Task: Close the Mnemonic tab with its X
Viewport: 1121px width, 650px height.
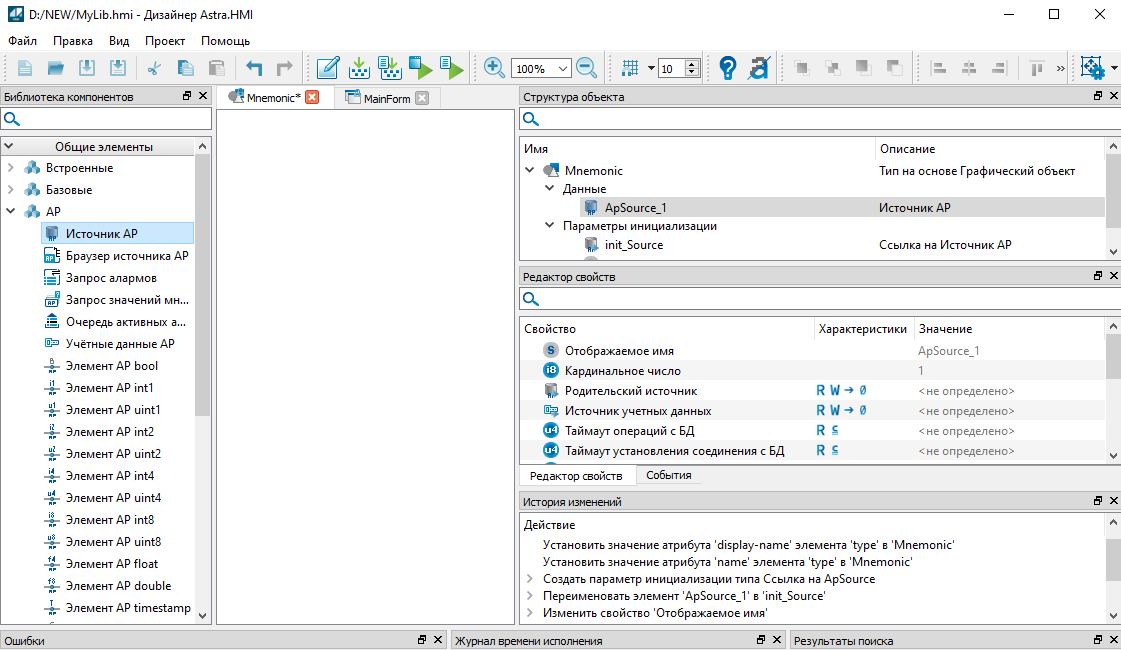Action: point(312,97)
